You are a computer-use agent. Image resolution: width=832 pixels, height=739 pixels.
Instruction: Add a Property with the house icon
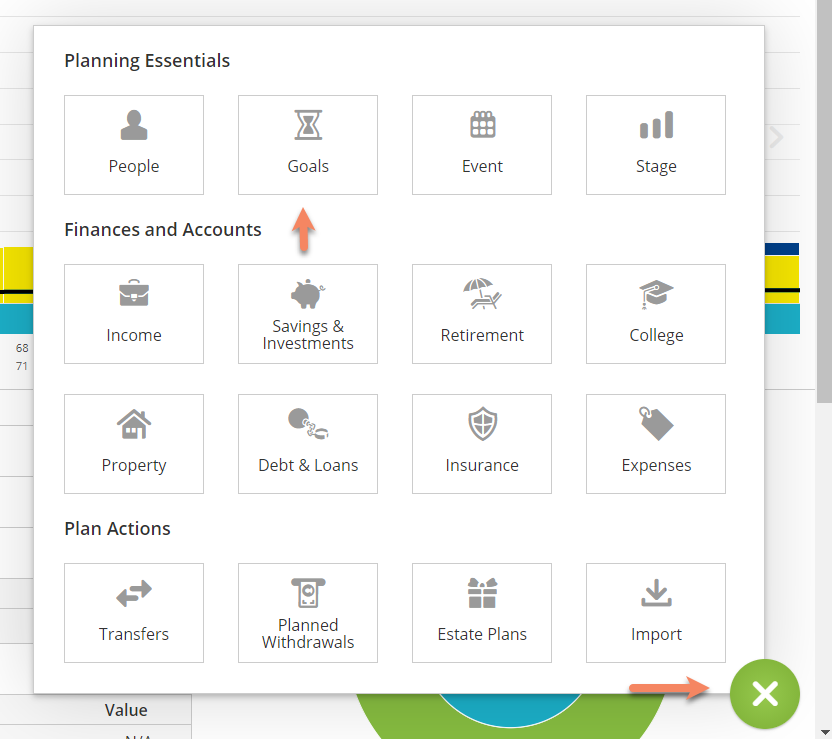pos(134,423)
